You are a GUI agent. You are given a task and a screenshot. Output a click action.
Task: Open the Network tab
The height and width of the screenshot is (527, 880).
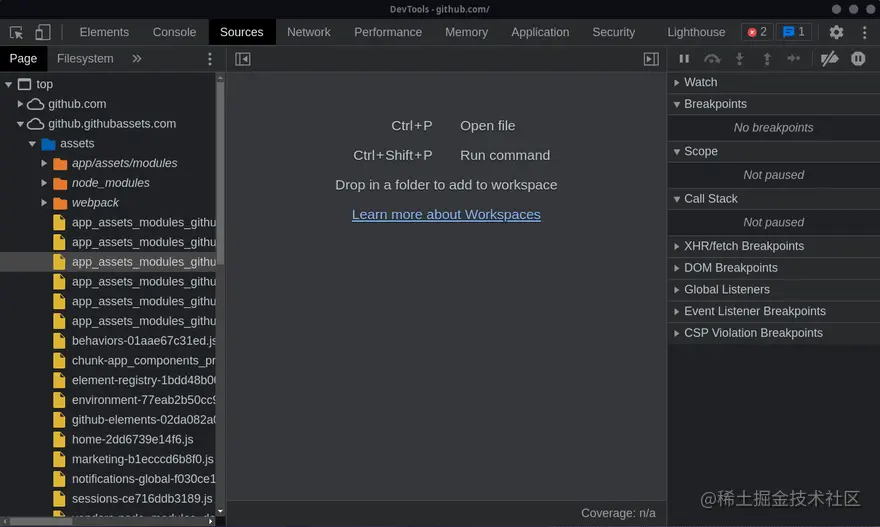(x=309, y=32)
